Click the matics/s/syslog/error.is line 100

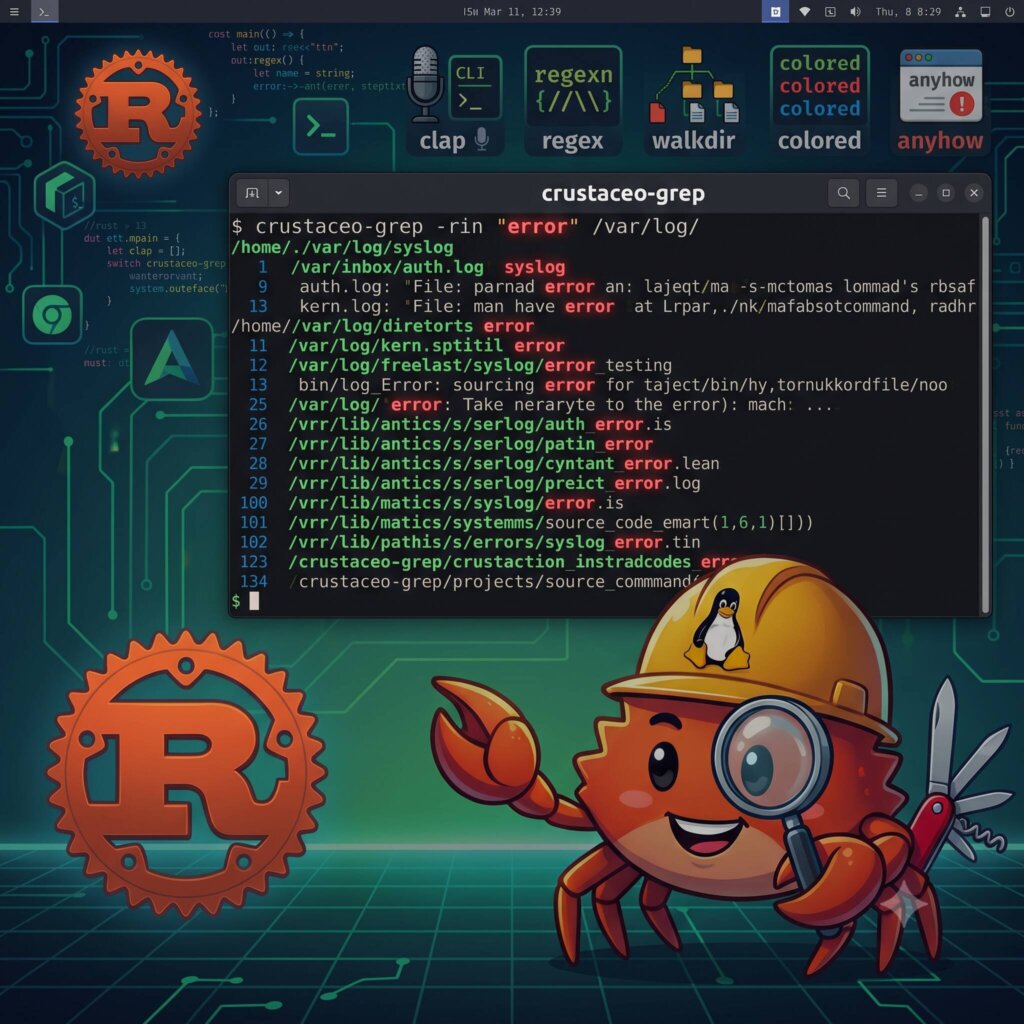click(x=432, y=502)
